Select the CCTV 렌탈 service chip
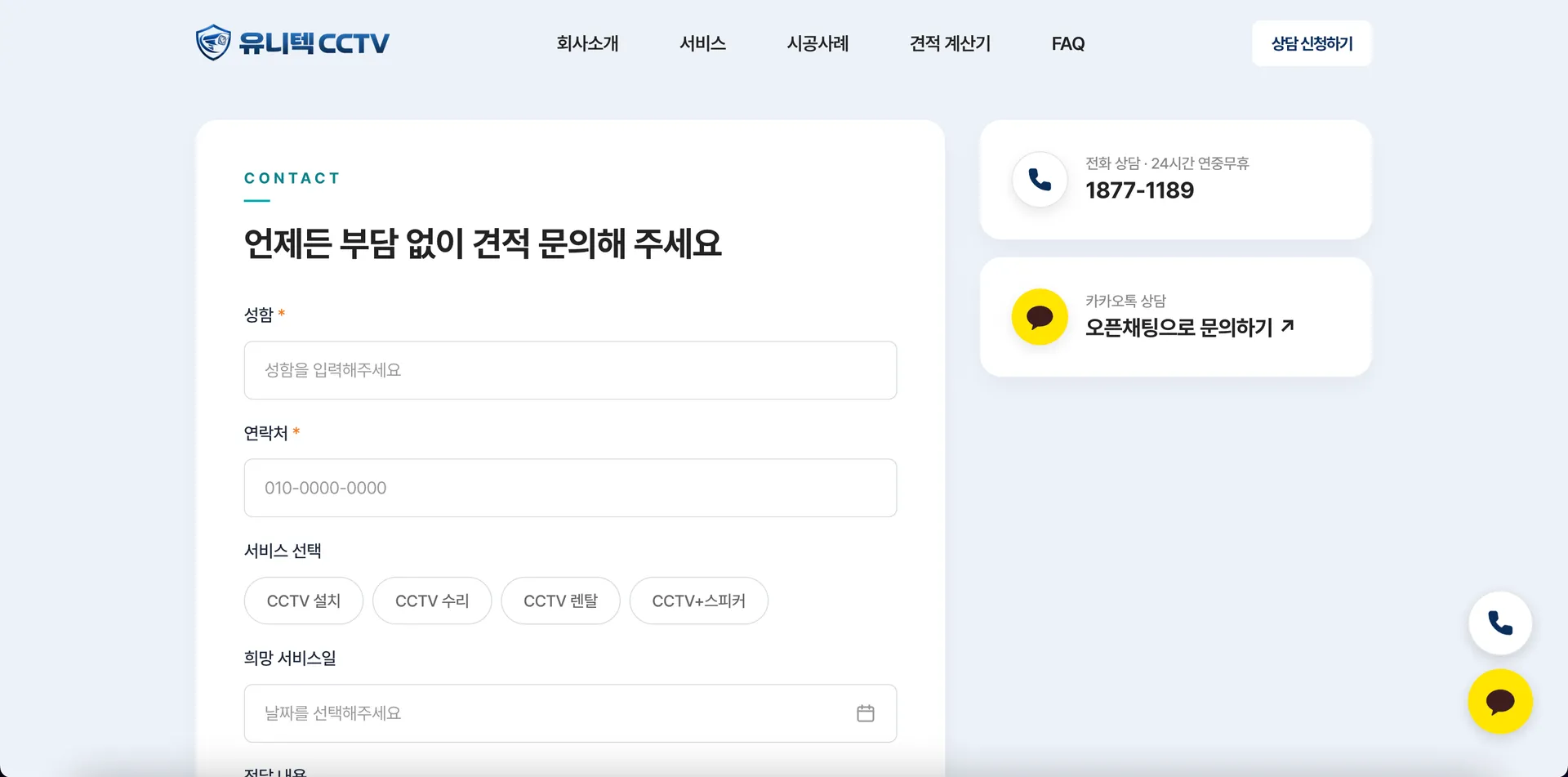Viewport: 1568px width, 777px height. pos(560,601)
